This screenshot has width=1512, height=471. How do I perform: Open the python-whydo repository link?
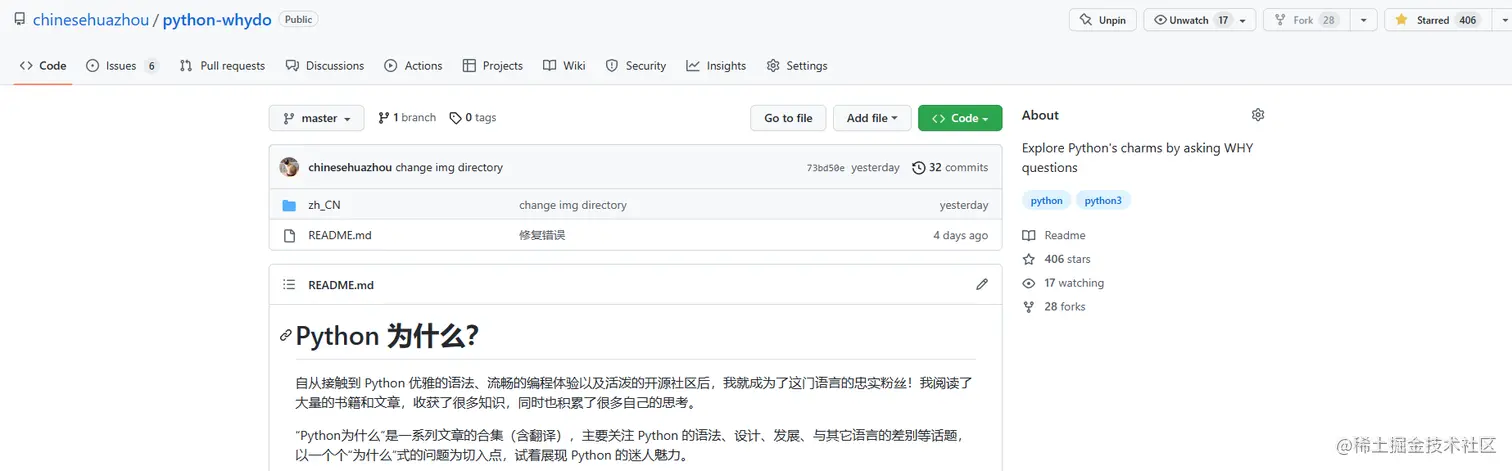[217, 20]
